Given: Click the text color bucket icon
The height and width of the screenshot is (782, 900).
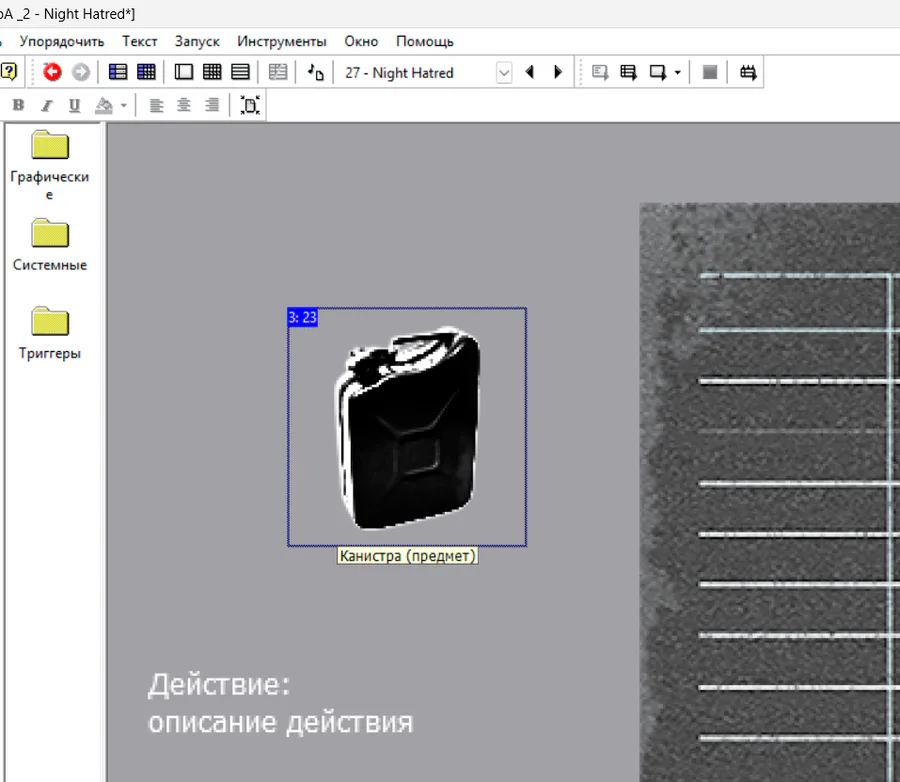Looking at the screenshot, I should (104, 105).
